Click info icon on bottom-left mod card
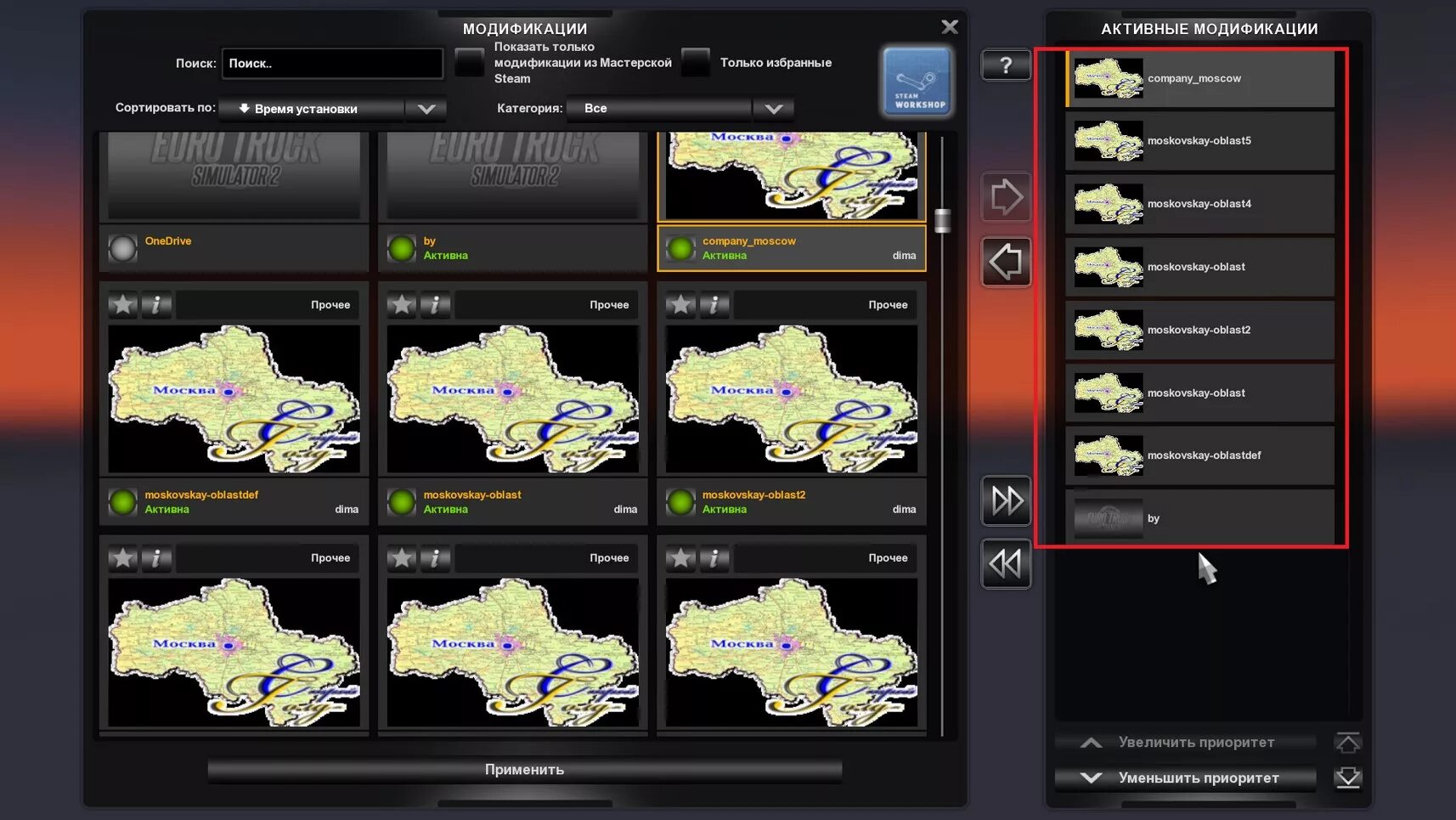 click(156, 557)
